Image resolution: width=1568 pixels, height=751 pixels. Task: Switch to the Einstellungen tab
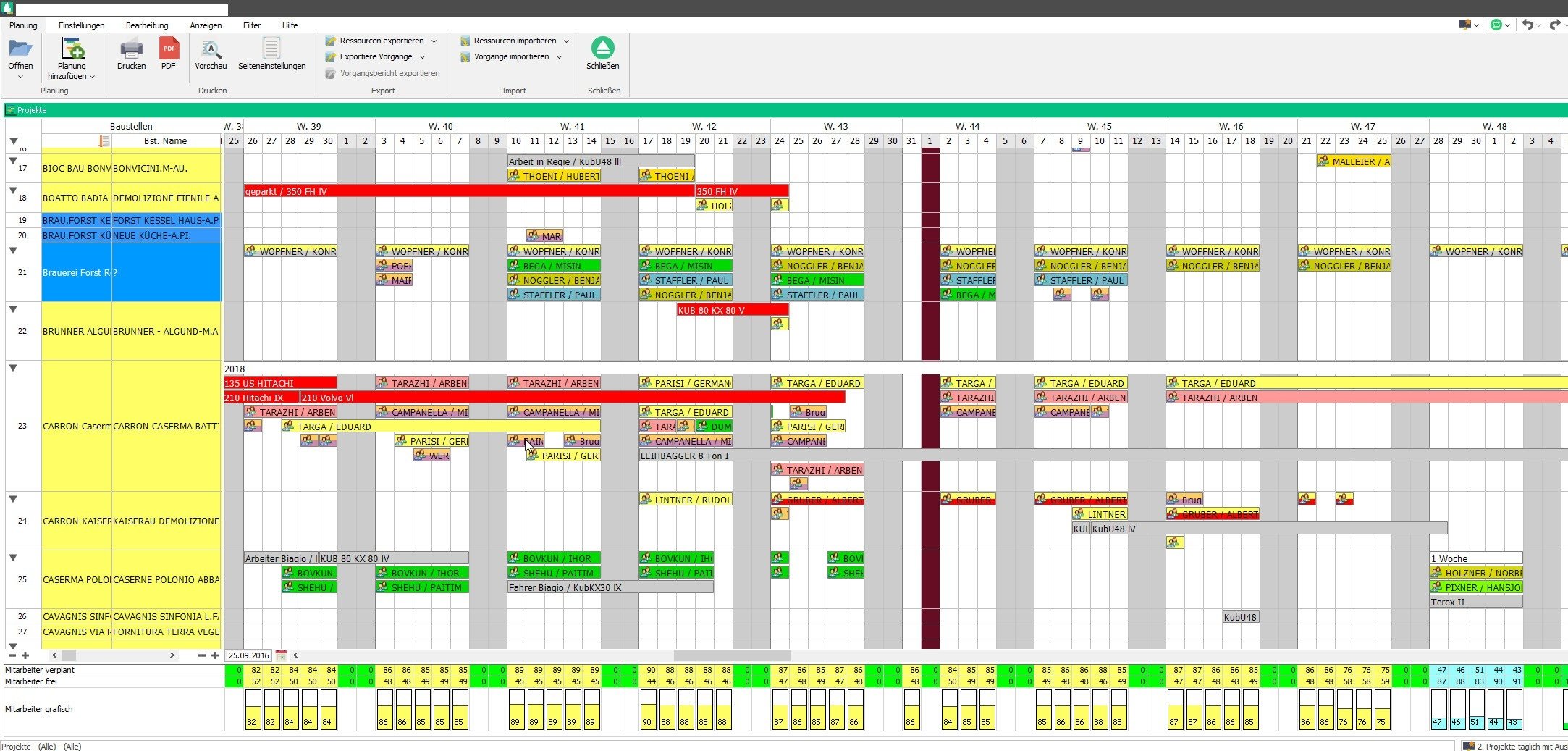(x=81, y=25)
